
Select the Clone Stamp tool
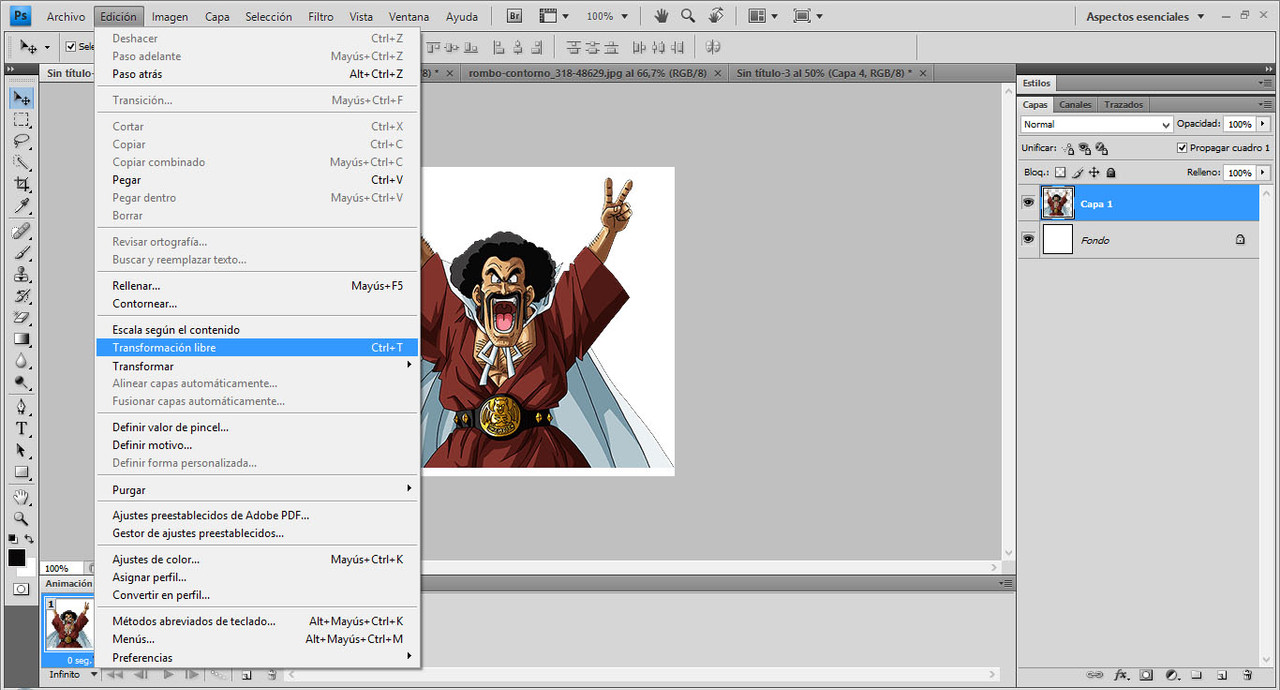(x=21, y=275)
